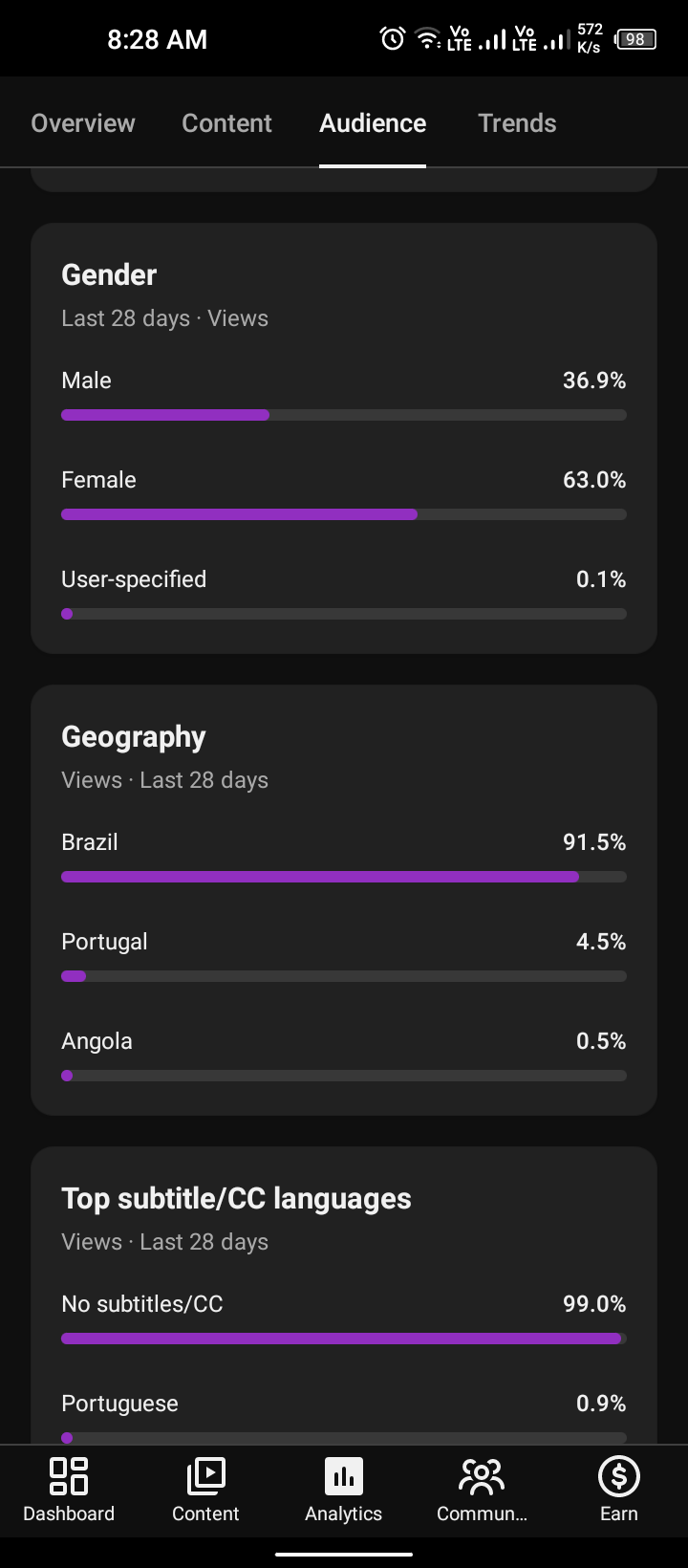Image resolution: width=688 pixels, height=1568 pixels.
Task: Tap the Content icon in bottom bar
Action: point(205,1476)
